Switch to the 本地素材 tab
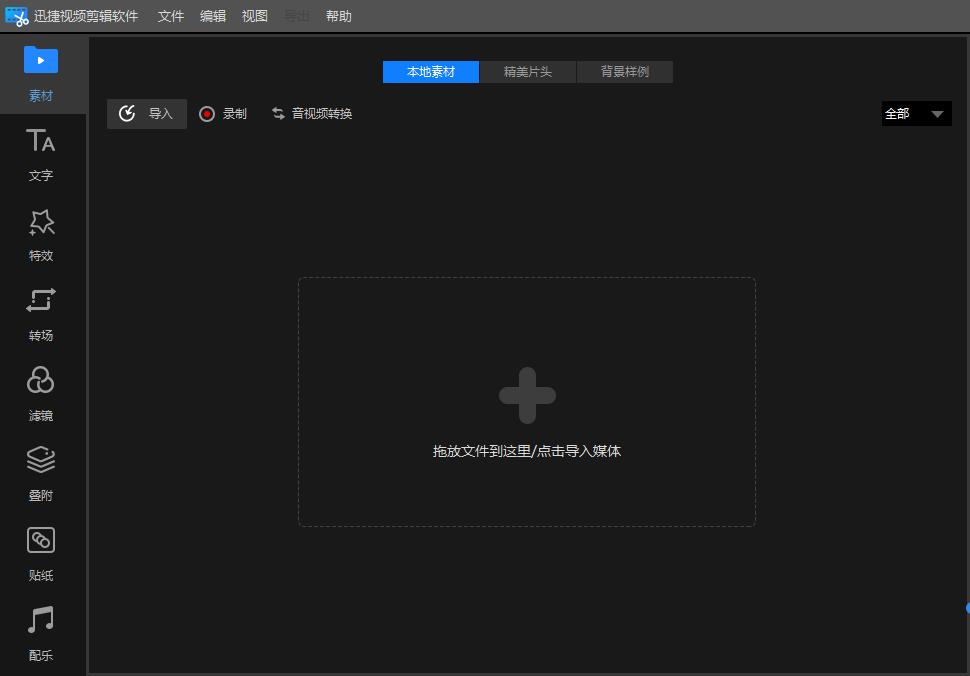 click(x=431, y=72)
